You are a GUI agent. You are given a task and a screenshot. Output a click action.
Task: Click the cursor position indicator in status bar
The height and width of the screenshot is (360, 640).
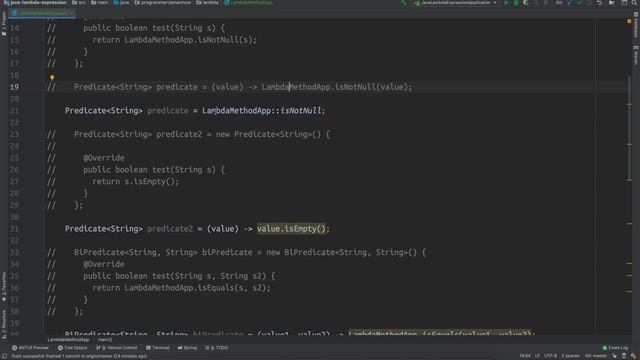click(x=525, y=356)
